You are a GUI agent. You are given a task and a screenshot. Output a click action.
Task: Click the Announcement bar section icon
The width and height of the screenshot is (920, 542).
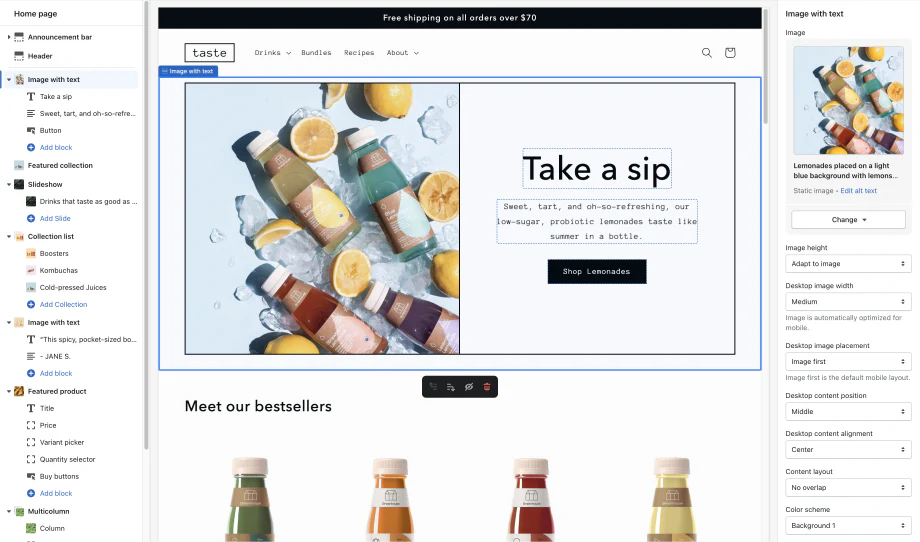coord(19,37)
